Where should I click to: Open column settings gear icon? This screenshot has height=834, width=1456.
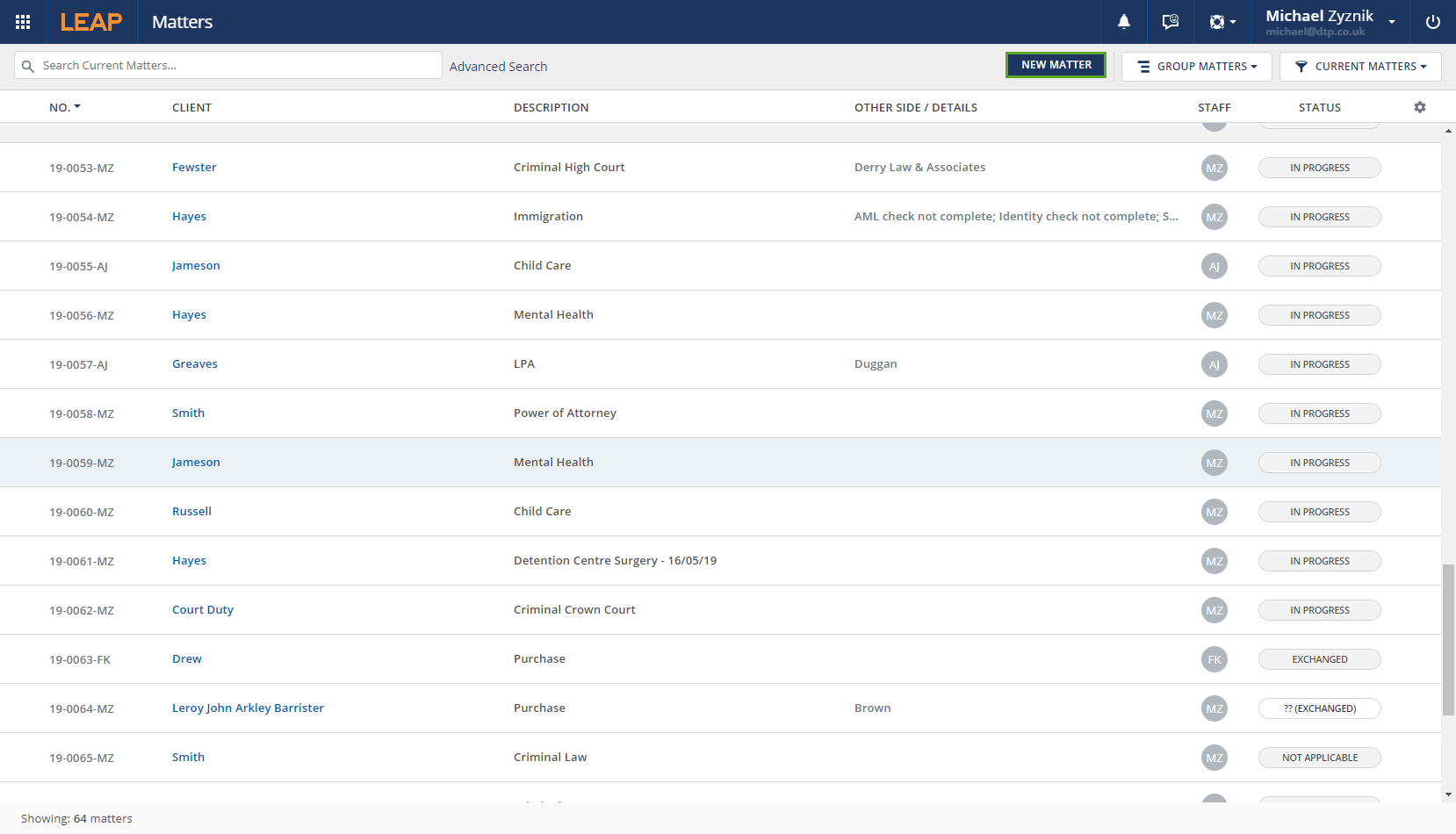1419,107
